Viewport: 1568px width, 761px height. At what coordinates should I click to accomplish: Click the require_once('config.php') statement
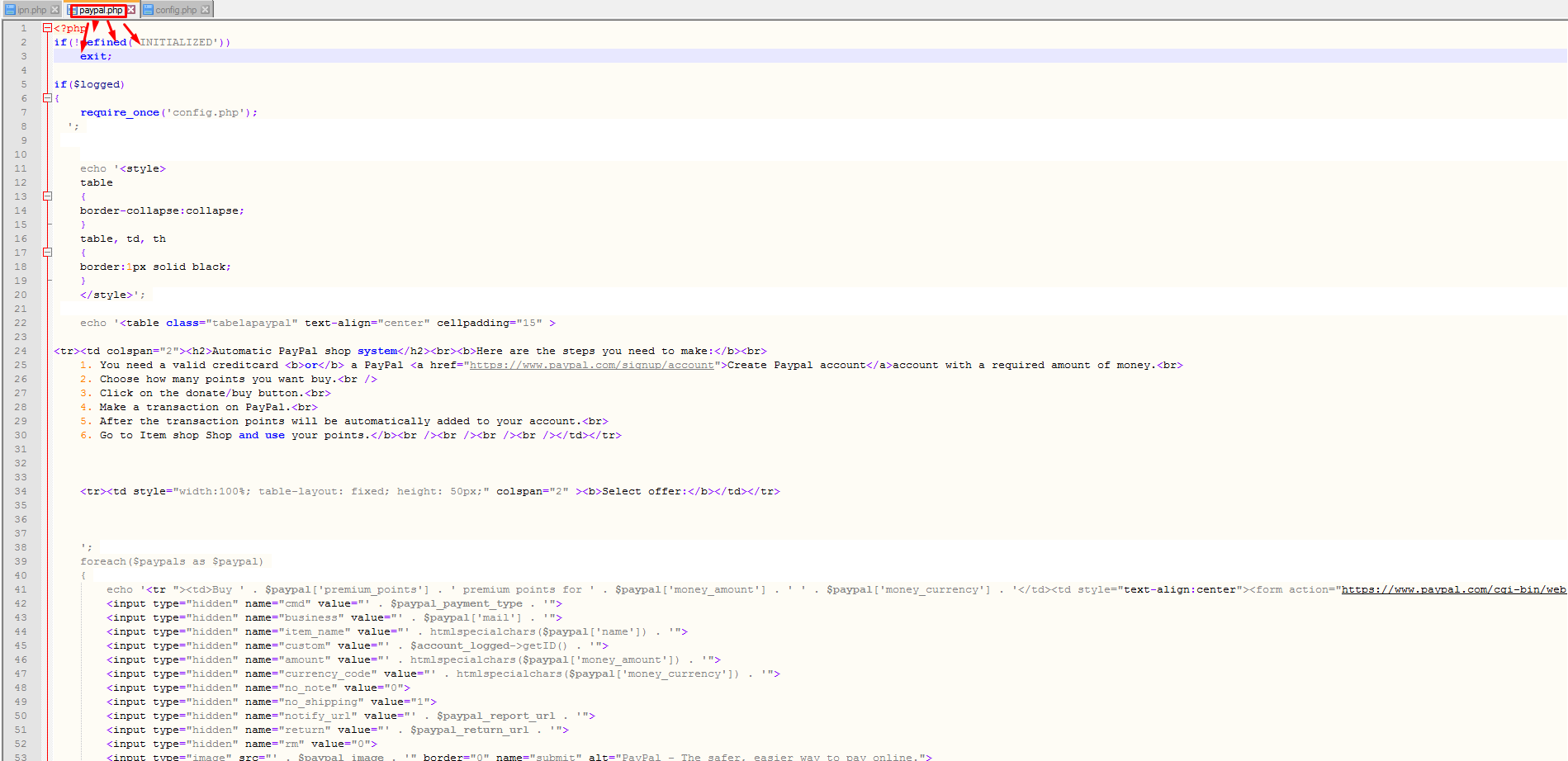coord(168,112)
